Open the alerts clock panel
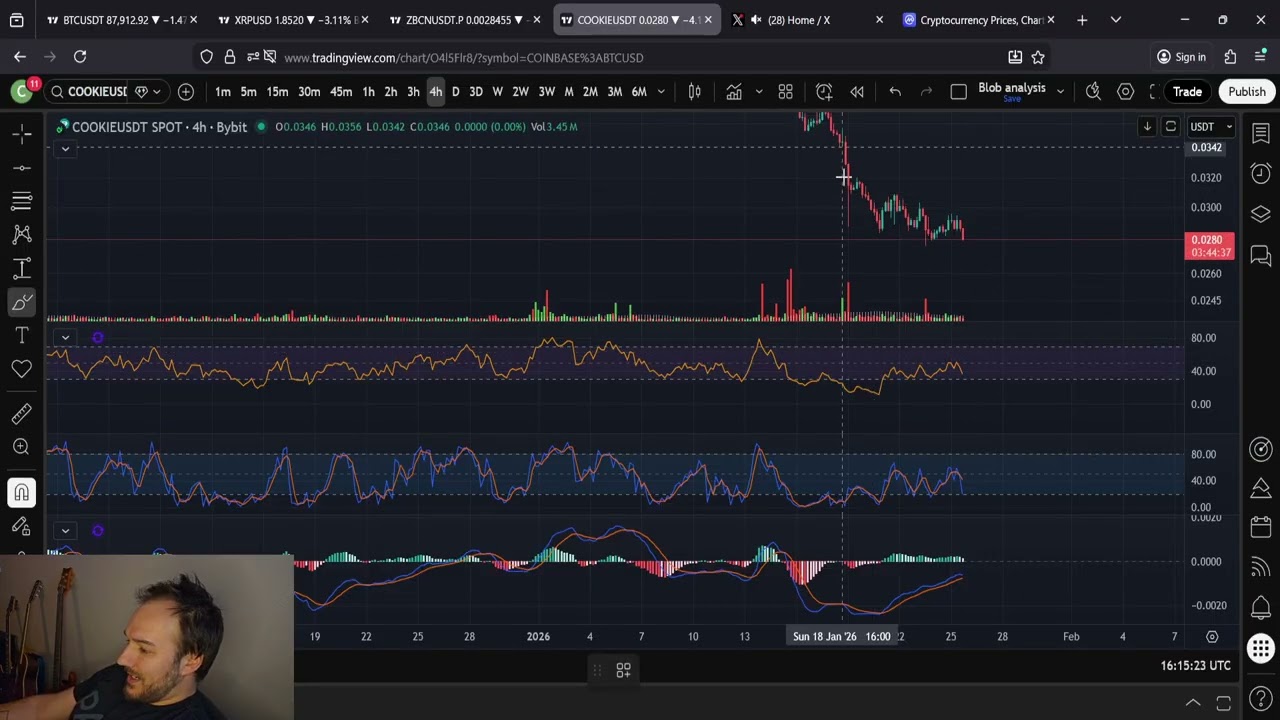Screen dimensions: 1280x720 [1260, 174]
